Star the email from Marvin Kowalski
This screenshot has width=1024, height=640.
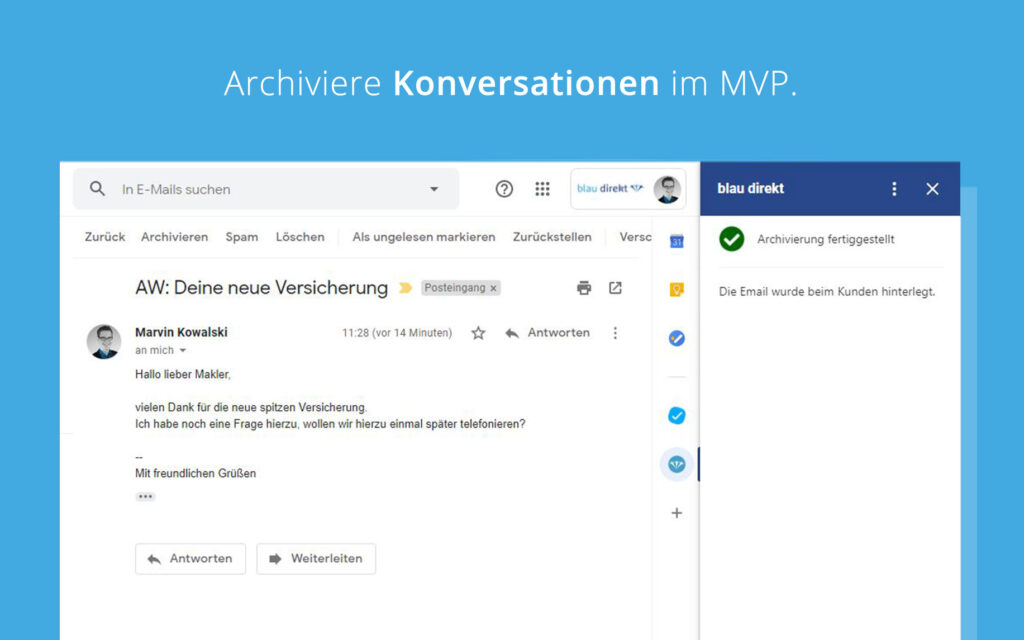pyautogui.click(x=478, y=332)
